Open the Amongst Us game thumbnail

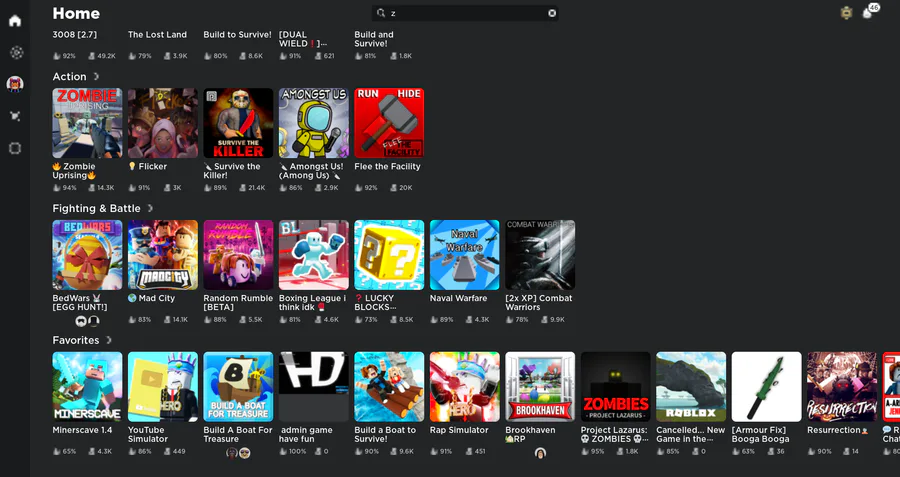coord(314,123)
